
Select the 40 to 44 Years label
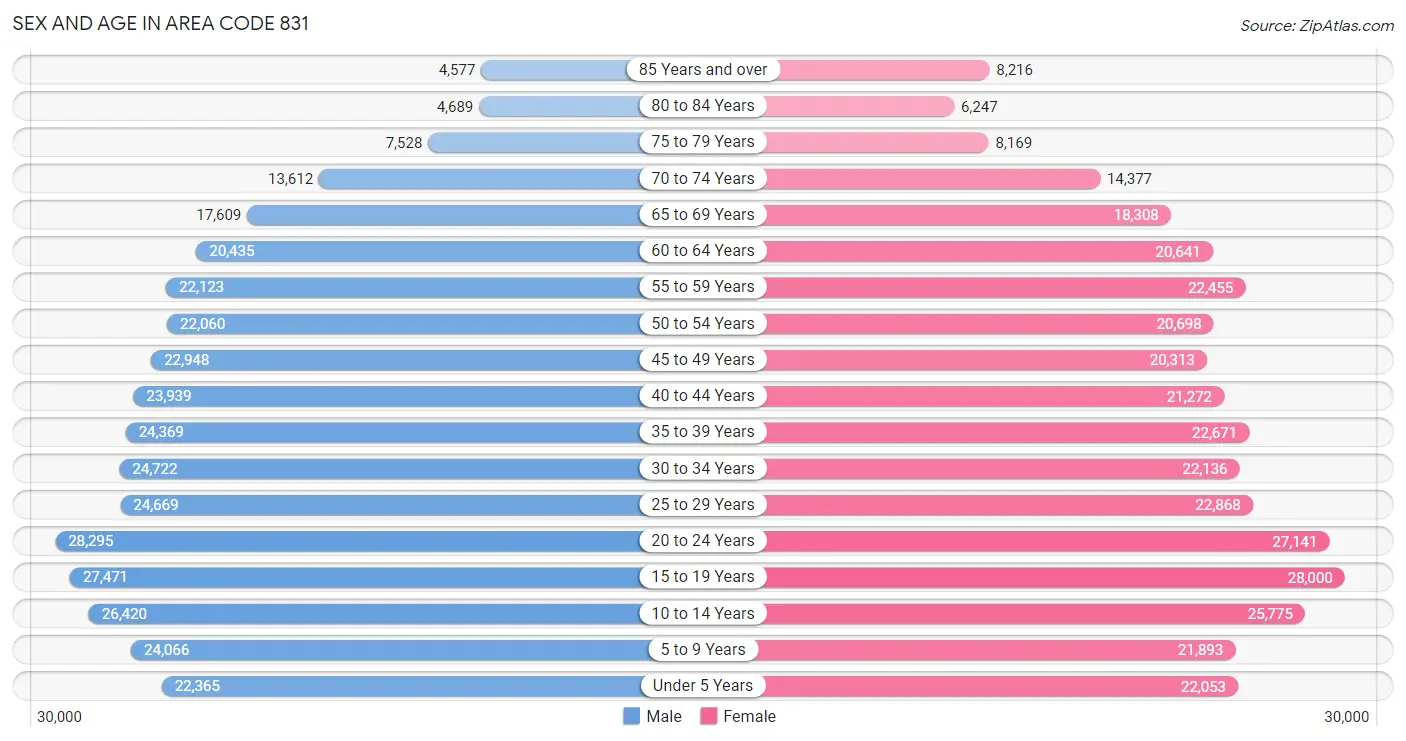click(703, 396)
